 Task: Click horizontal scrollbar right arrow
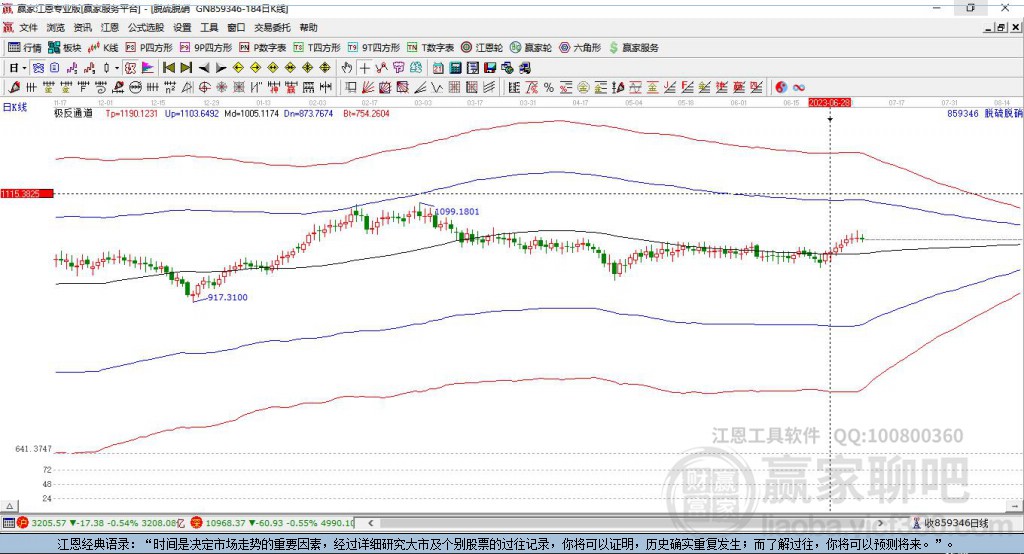[880, 523]
